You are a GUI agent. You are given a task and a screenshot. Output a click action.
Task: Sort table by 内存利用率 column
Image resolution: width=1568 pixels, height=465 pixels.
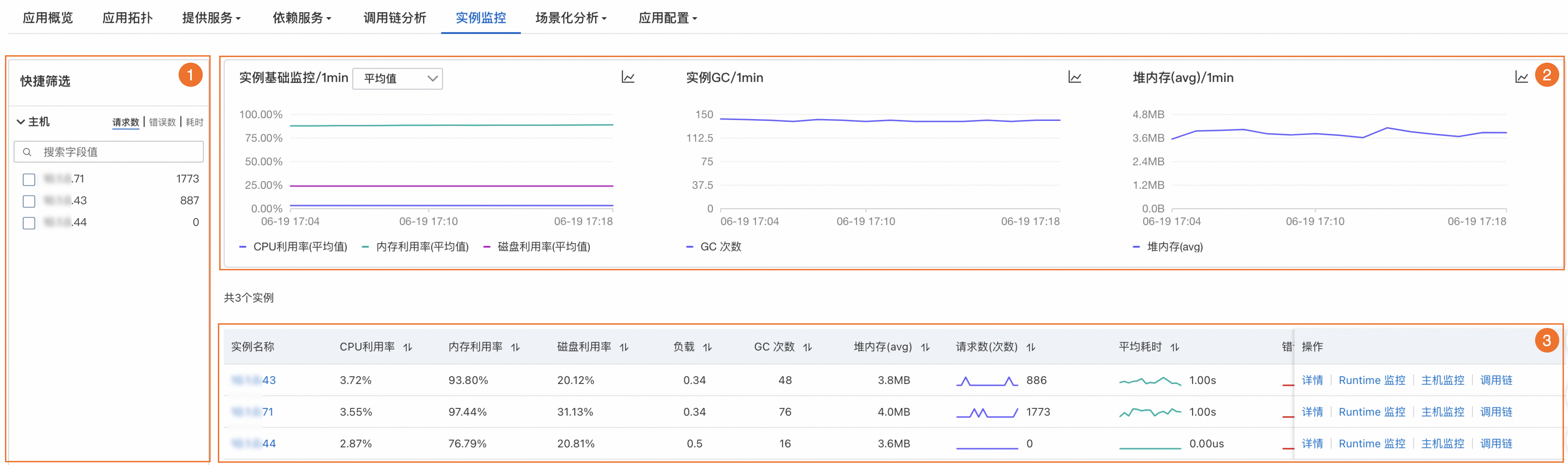pos(516,347)
